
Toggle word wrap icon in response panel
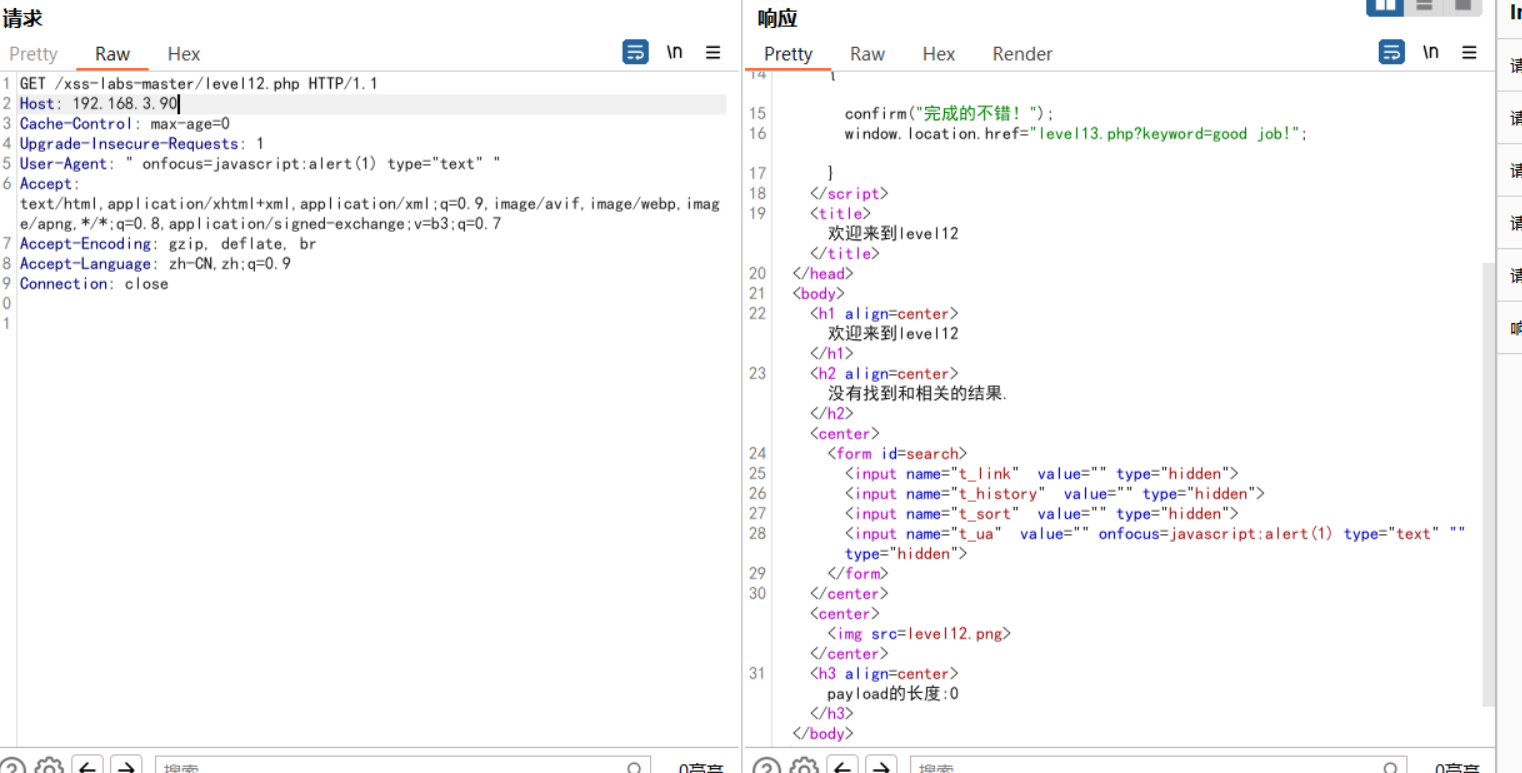click(1391, 53)
